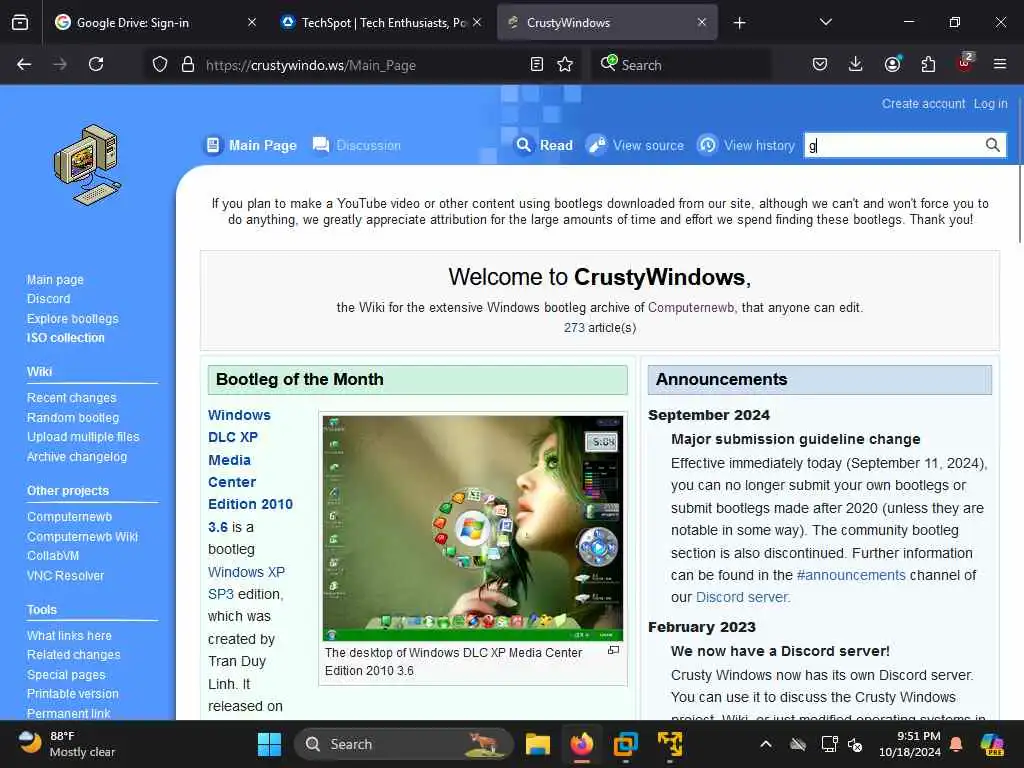Viewport: 1024px width, 768px height.
Task: Open the Main Page wiki tab
Action: [251, 145]
